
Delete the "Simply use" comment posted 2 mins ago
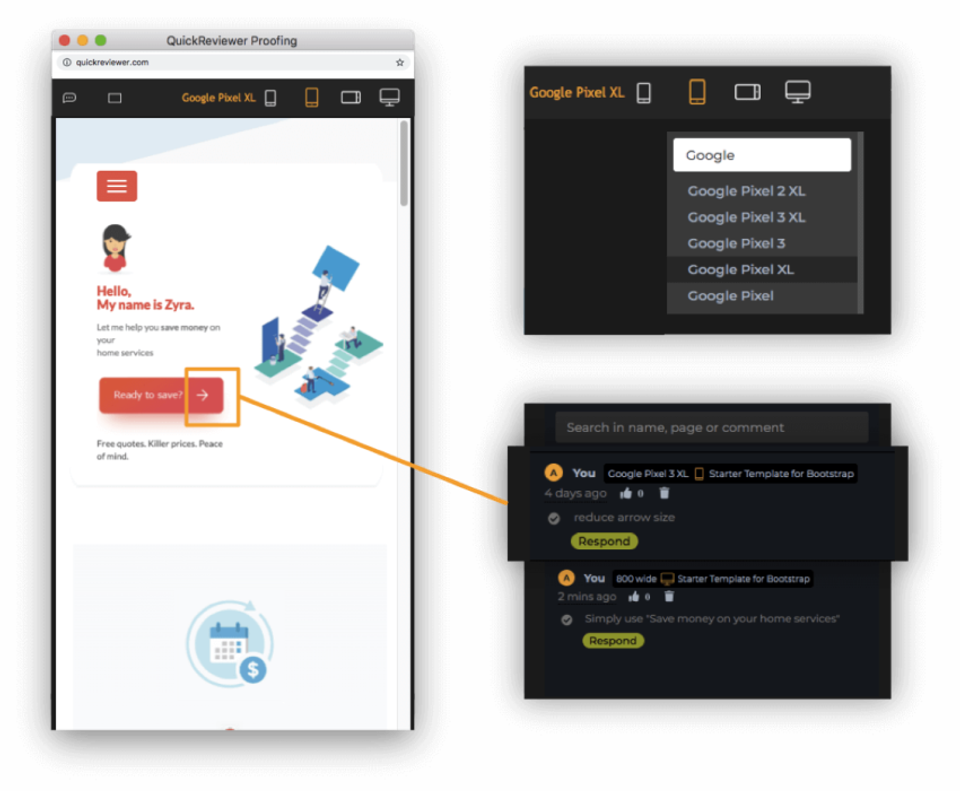tap(669, 597)
